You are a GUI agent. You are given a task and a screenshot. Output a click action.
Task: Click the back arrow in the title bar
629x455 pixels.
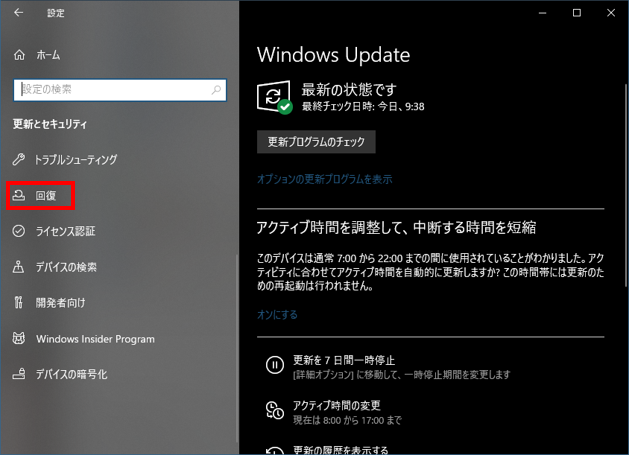[18, 13]
